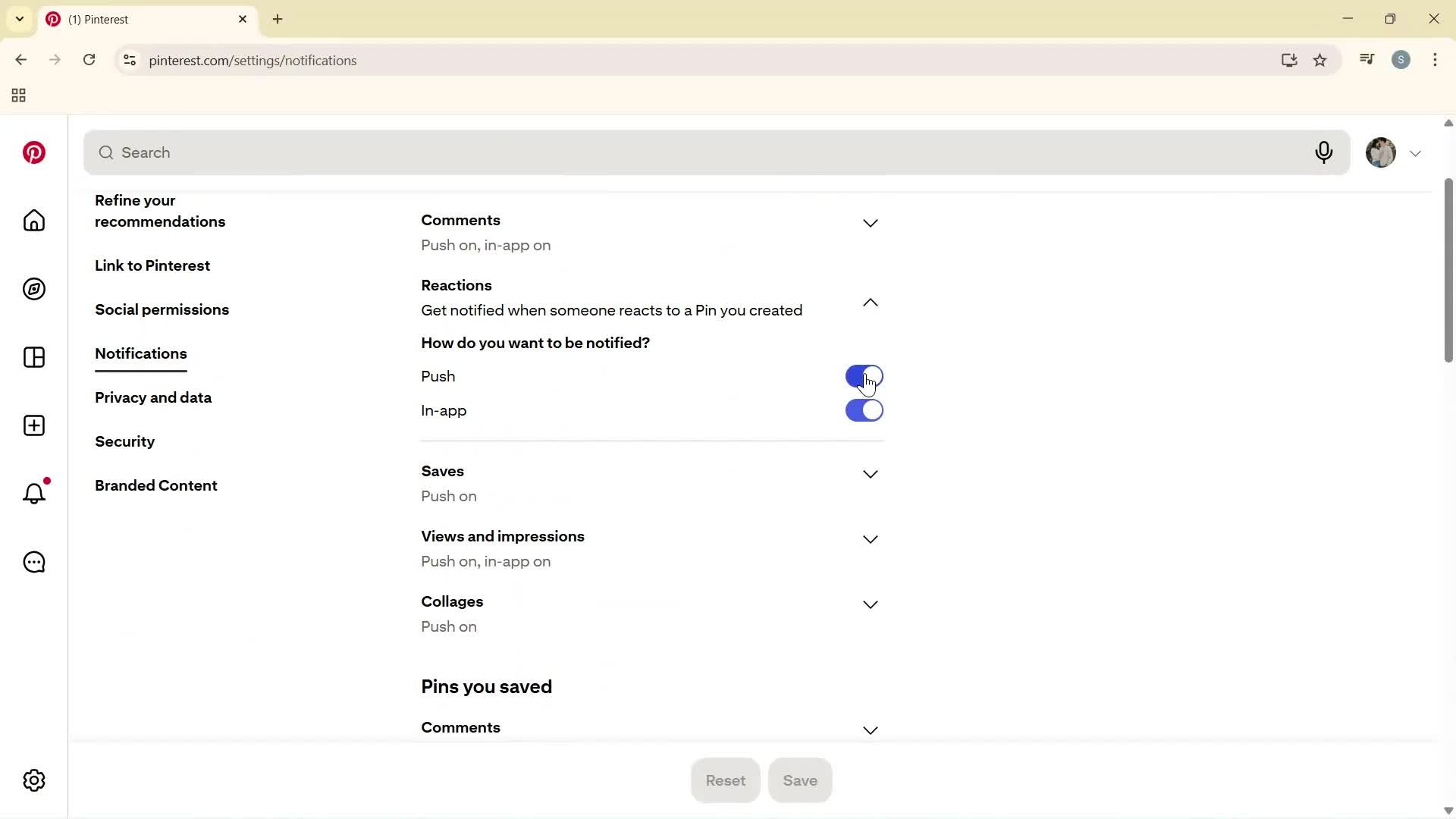The height and width of the screenshot is (819, 1456).
Task: Start a voice search with the microphone icon
Action: click(1323, 152)
